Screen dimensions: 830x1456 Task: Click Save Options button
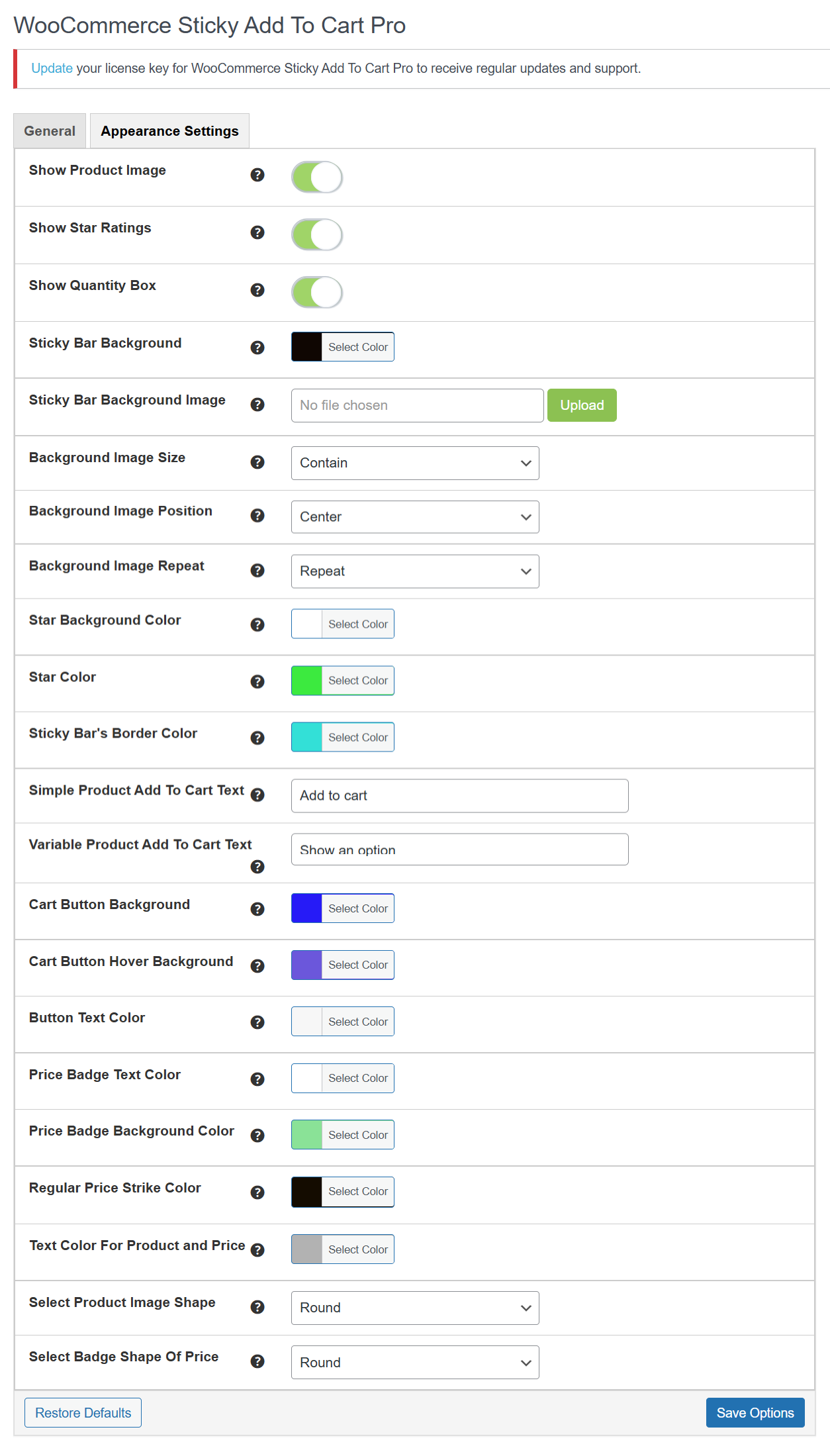click(755, 1413)
